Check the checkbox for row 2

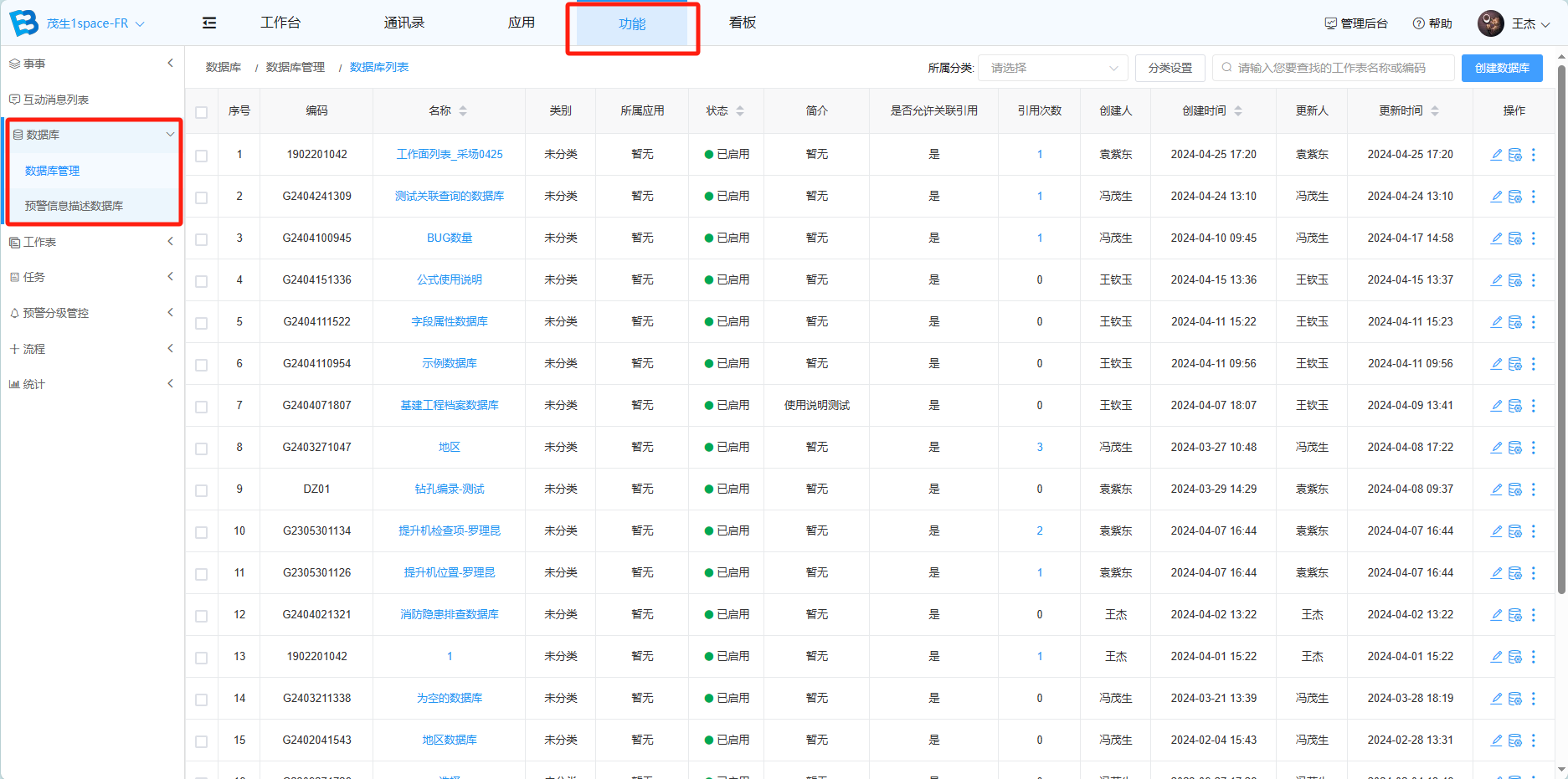coord(202,197)
